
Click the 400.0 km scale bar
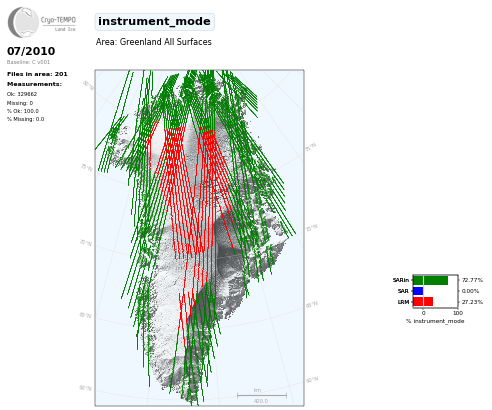262,396
